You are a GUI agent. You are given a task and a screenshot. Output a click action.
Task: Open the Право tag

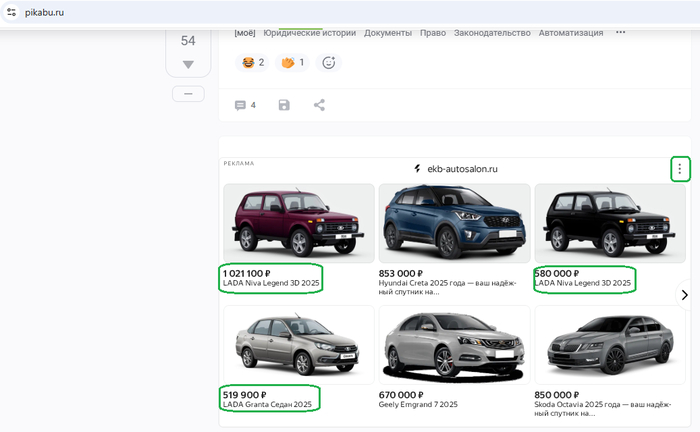(433, 33)
